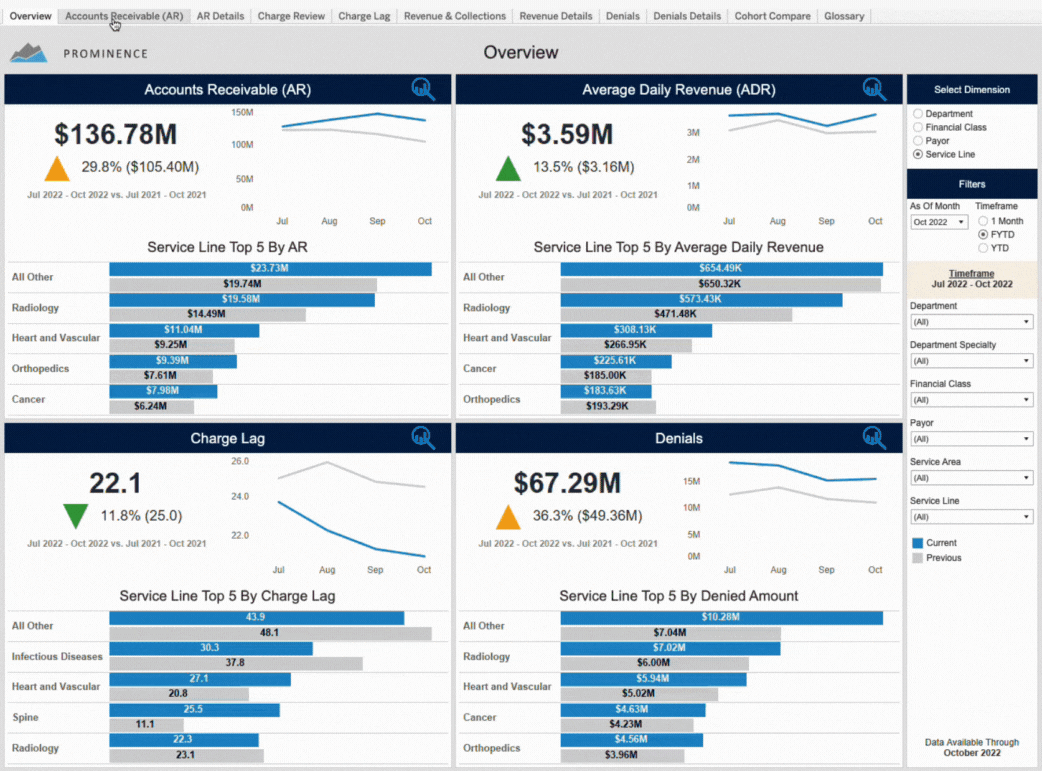Screen dimensions: 1042x771
Task: Click the Accounts Receivable (AR) panel header
Action: click(227, 90)
